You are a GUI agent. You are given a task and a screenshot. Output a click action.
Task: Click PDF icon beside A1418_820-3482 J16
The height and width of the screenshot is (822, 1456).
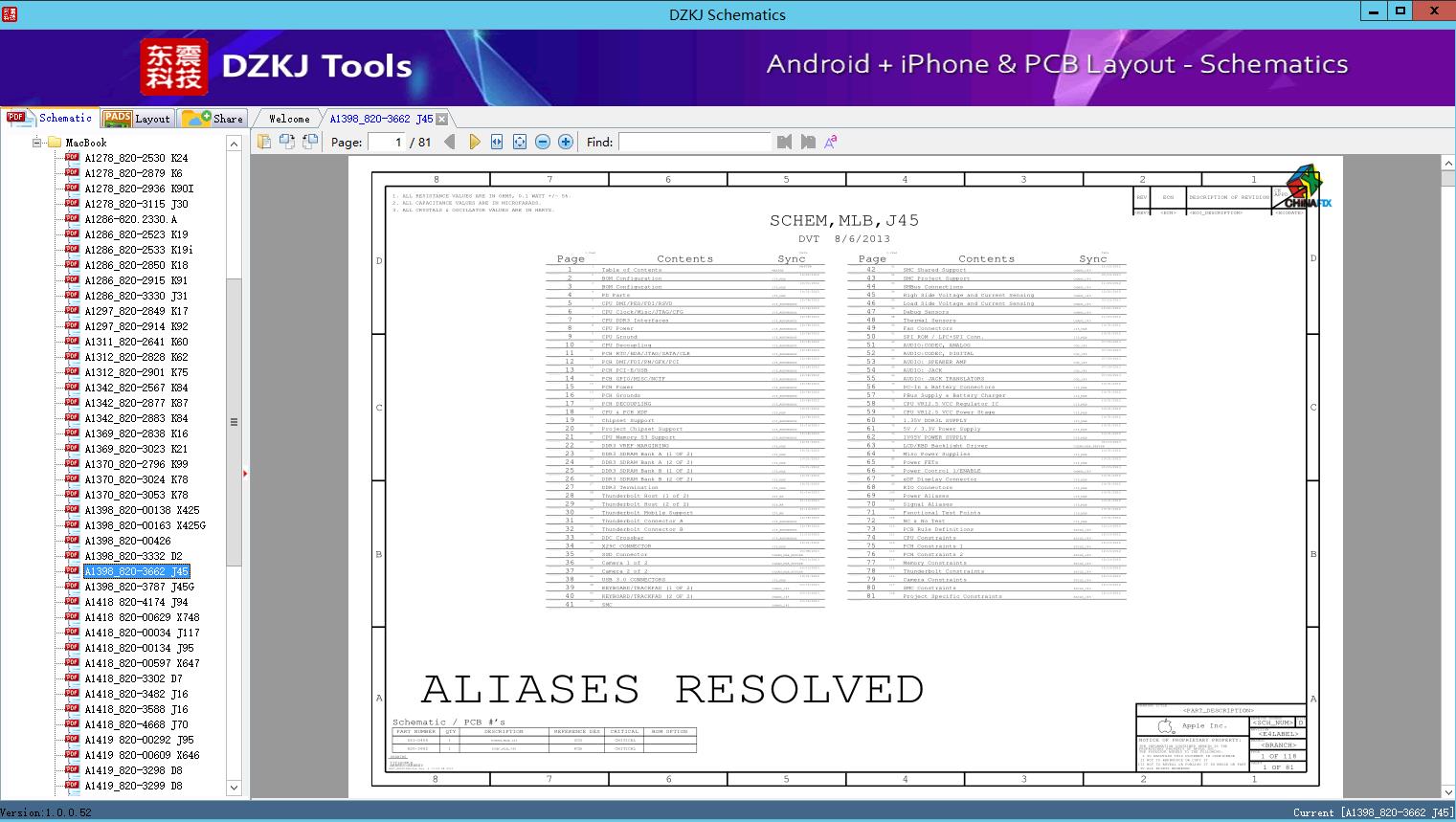click(x=72, y=693)
